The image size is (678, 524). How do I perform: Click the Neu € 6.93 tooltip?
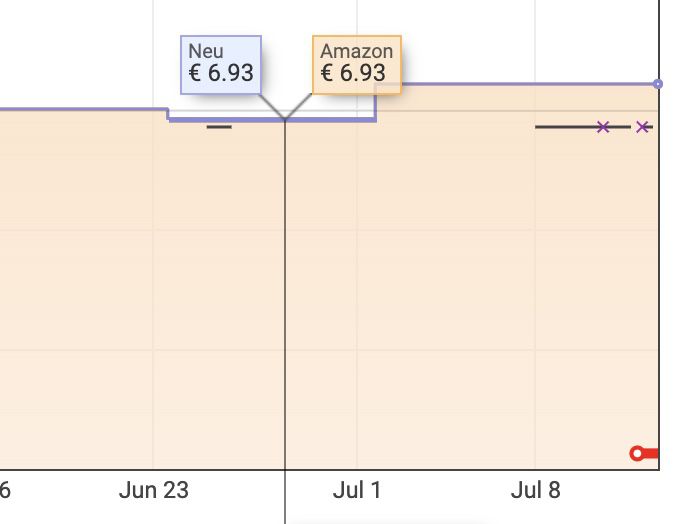tap(221, 65)
